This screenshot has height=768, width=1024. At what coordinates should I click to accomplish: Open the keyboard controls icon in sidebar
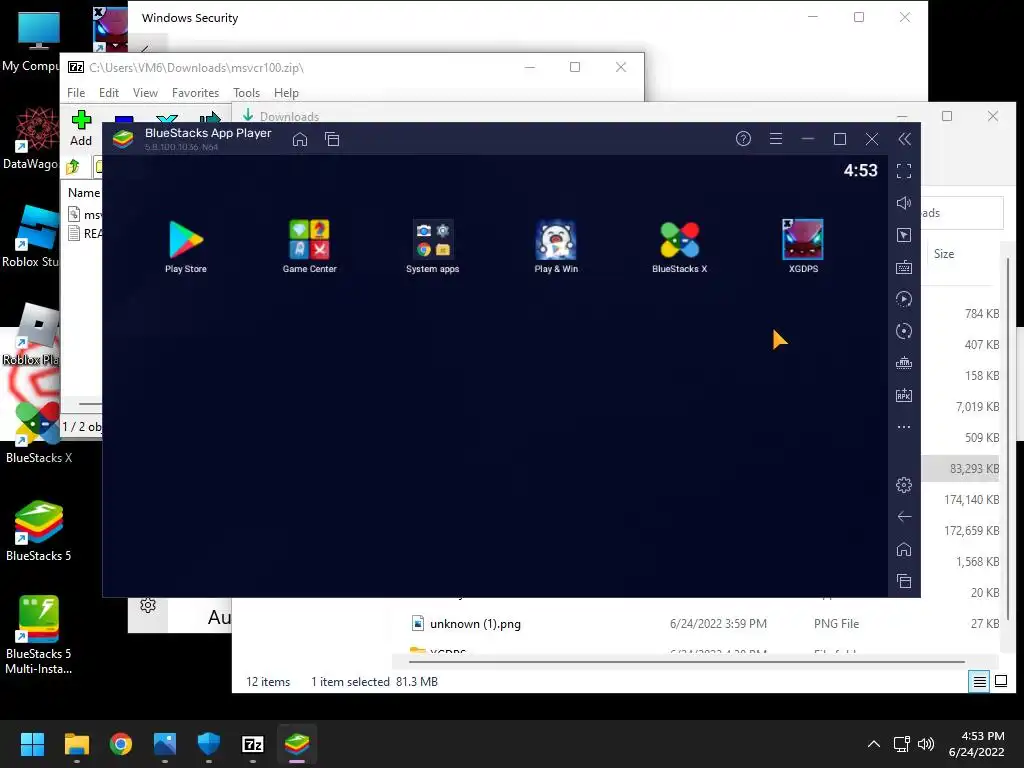tap(904, 267)
